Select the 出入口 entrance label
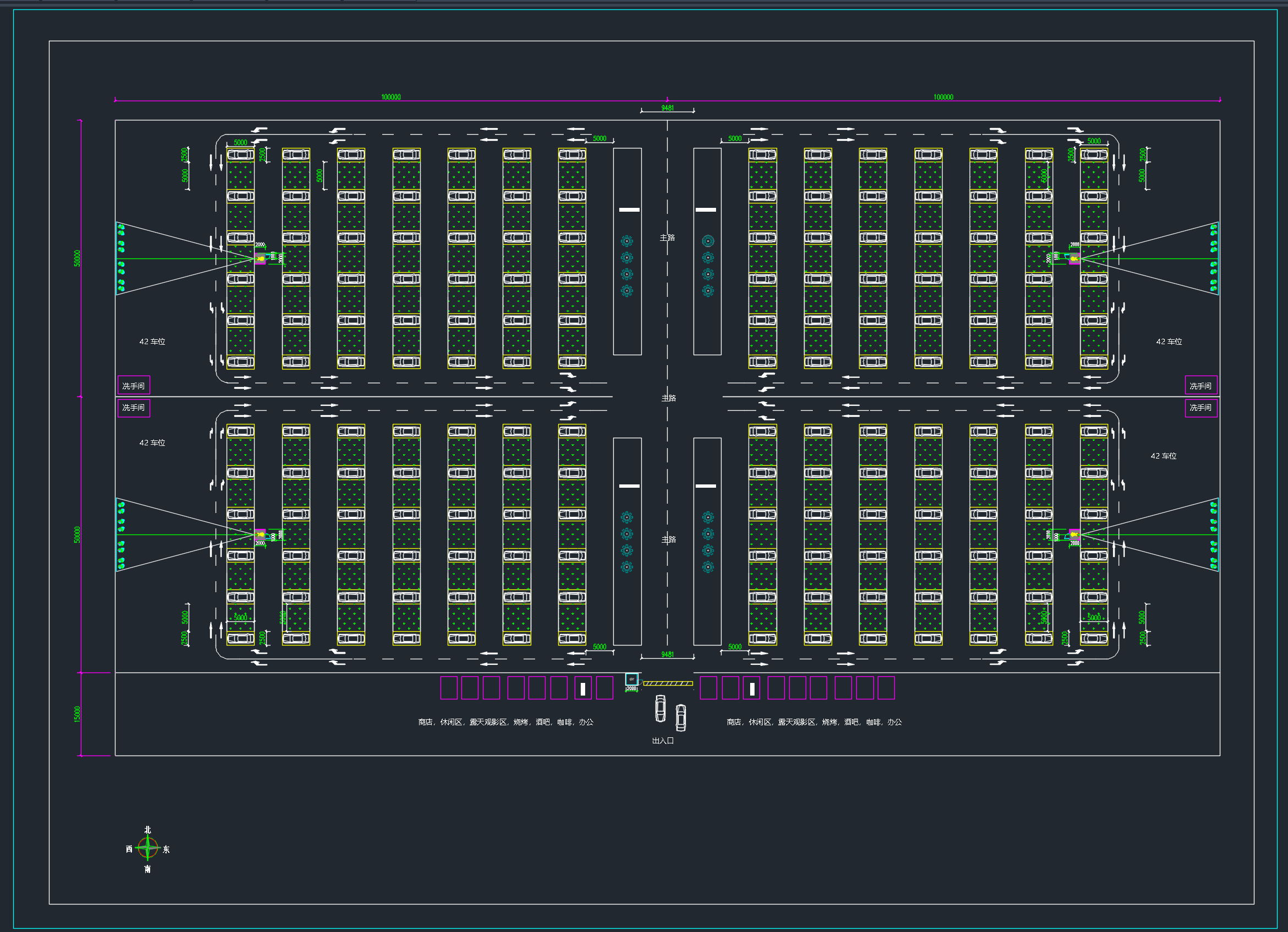 [x=663, y=741]
